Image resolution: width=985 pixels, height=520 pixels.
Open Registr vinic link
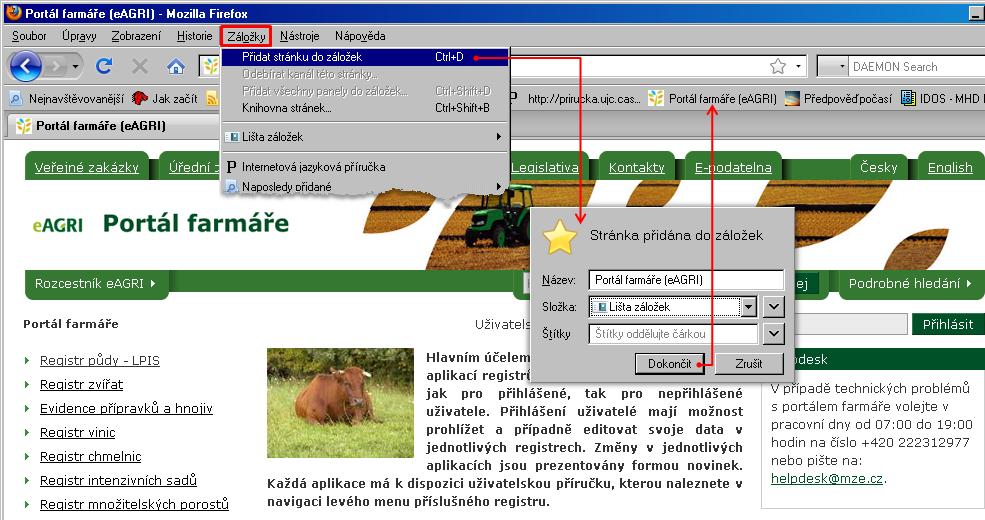(x=78, y=432)
